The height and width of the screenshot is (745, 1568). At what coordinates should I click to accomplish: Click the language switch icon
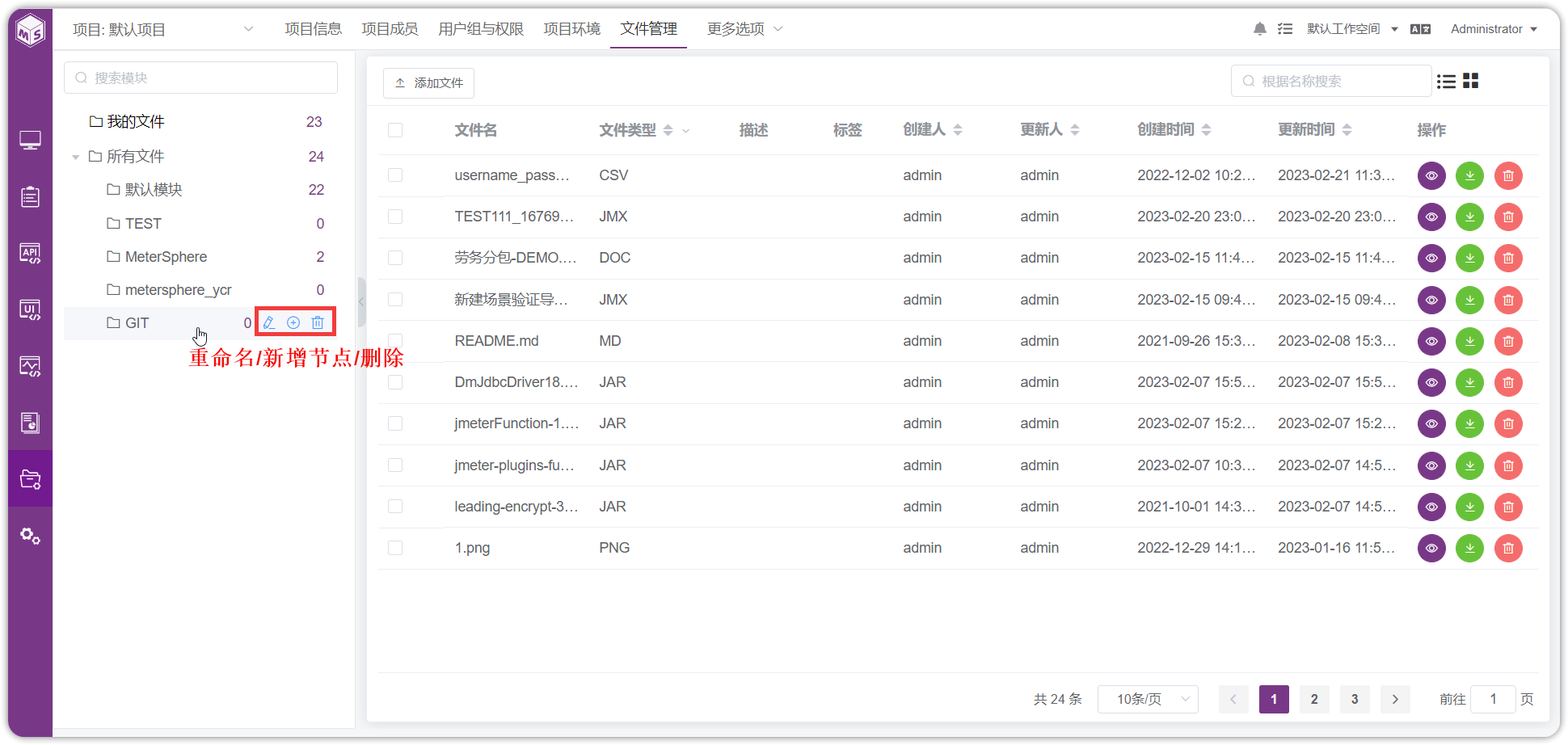(x=1420, y=29)
